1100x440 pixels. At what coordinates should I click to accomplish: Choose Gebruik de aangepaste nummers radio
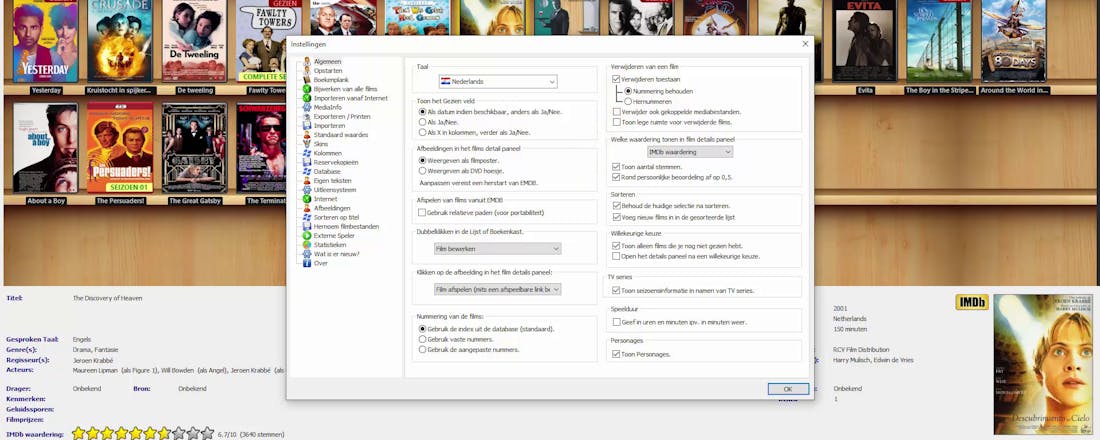click(x=422, y=349)
